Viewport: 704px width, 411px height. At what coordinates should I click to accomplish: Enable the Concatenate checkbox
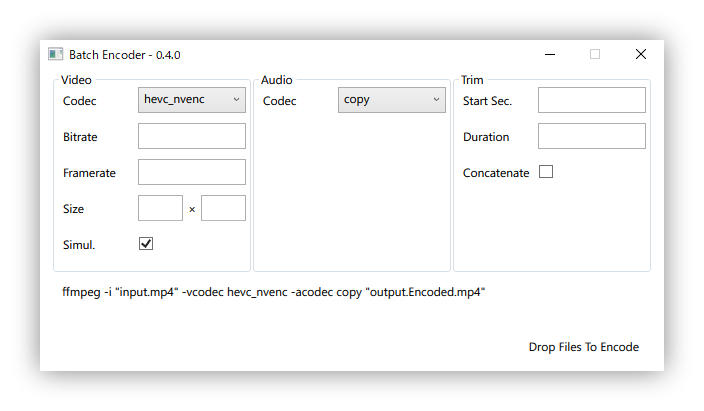click(546, 172)
